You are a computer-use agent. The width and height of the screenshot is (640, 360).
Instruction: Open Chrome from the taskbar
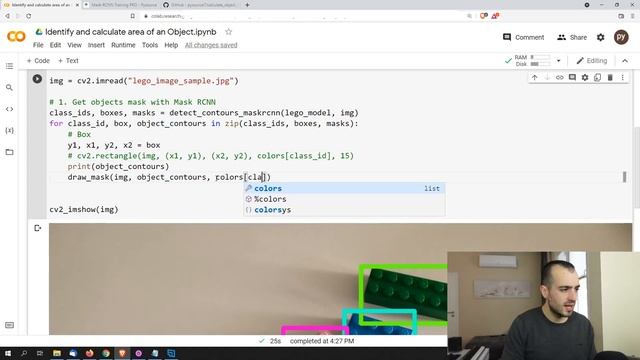click(x=106, y=353)
